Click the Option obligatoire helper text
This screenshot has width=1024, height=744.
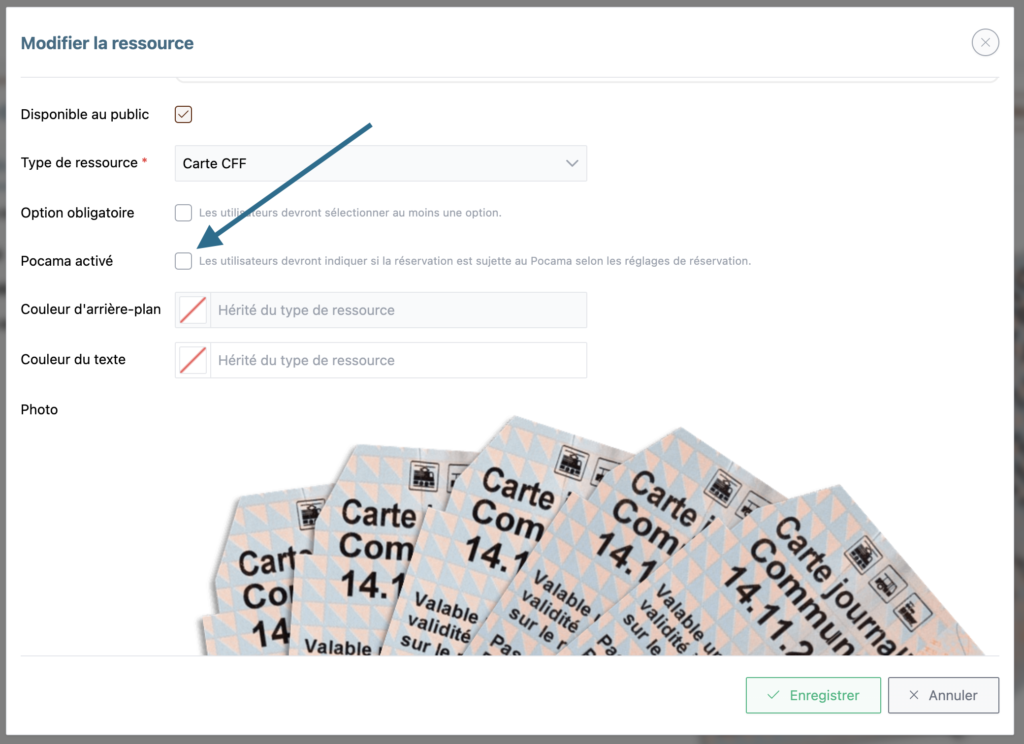point(350,212)
